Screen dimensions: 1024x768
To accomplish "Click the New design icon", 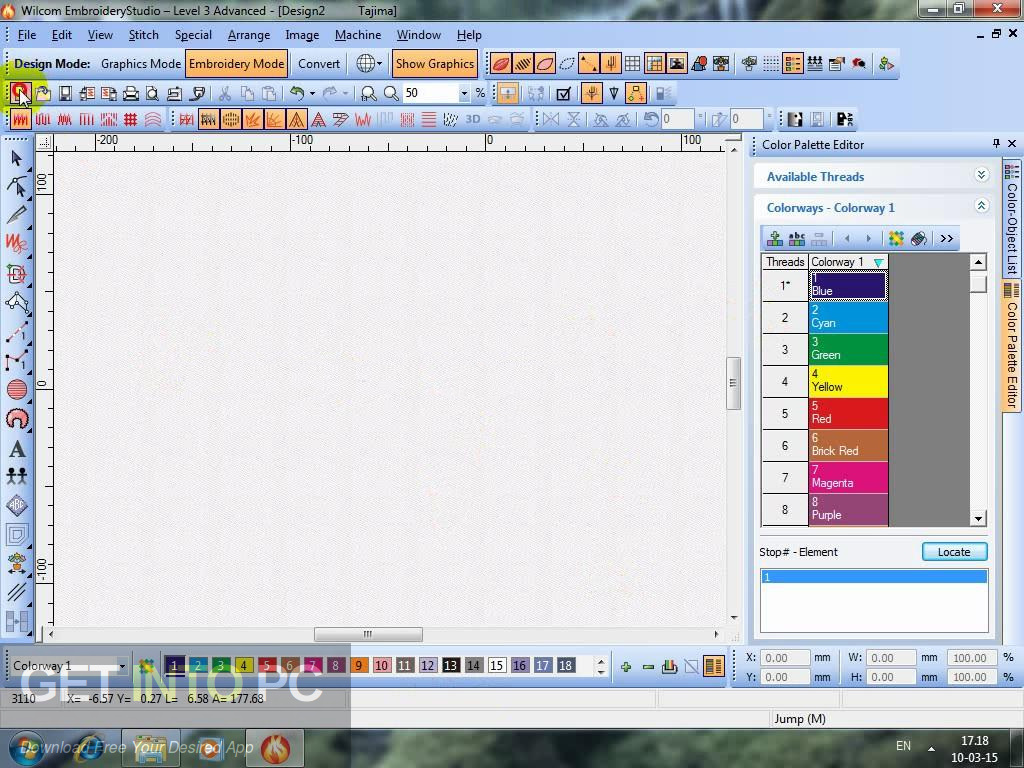I will pos(20,93).
